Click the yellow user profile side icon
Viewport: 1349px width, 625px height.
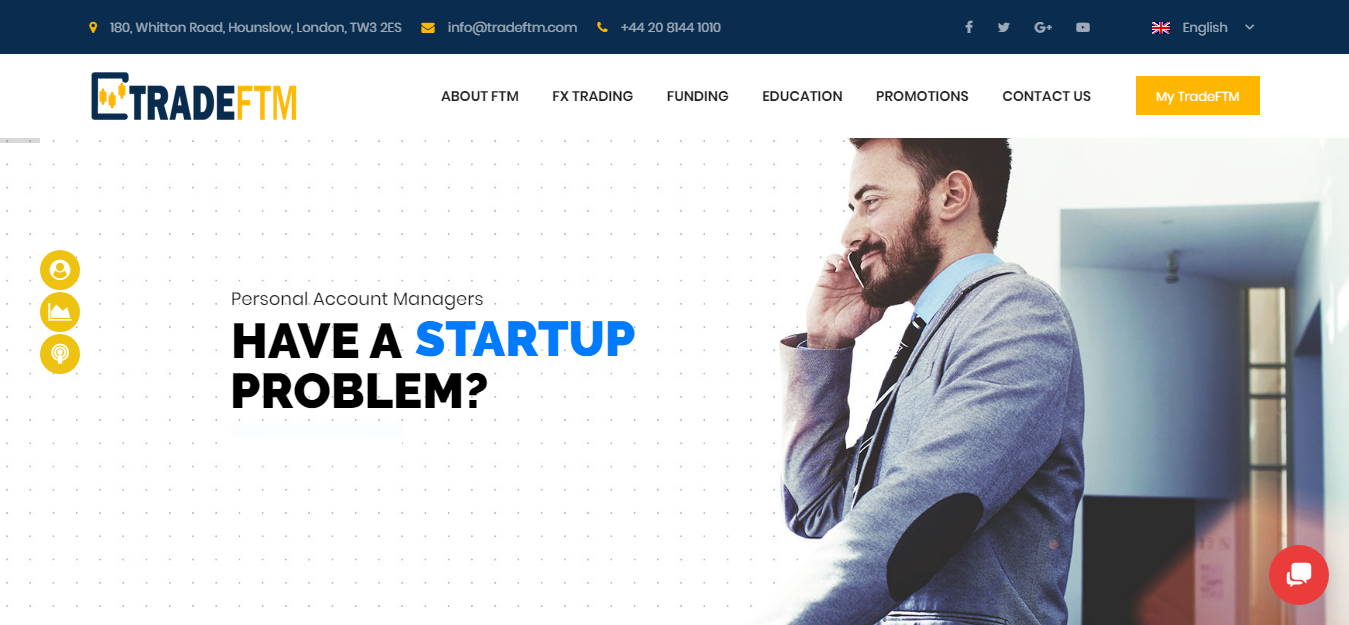coord(60,270)
